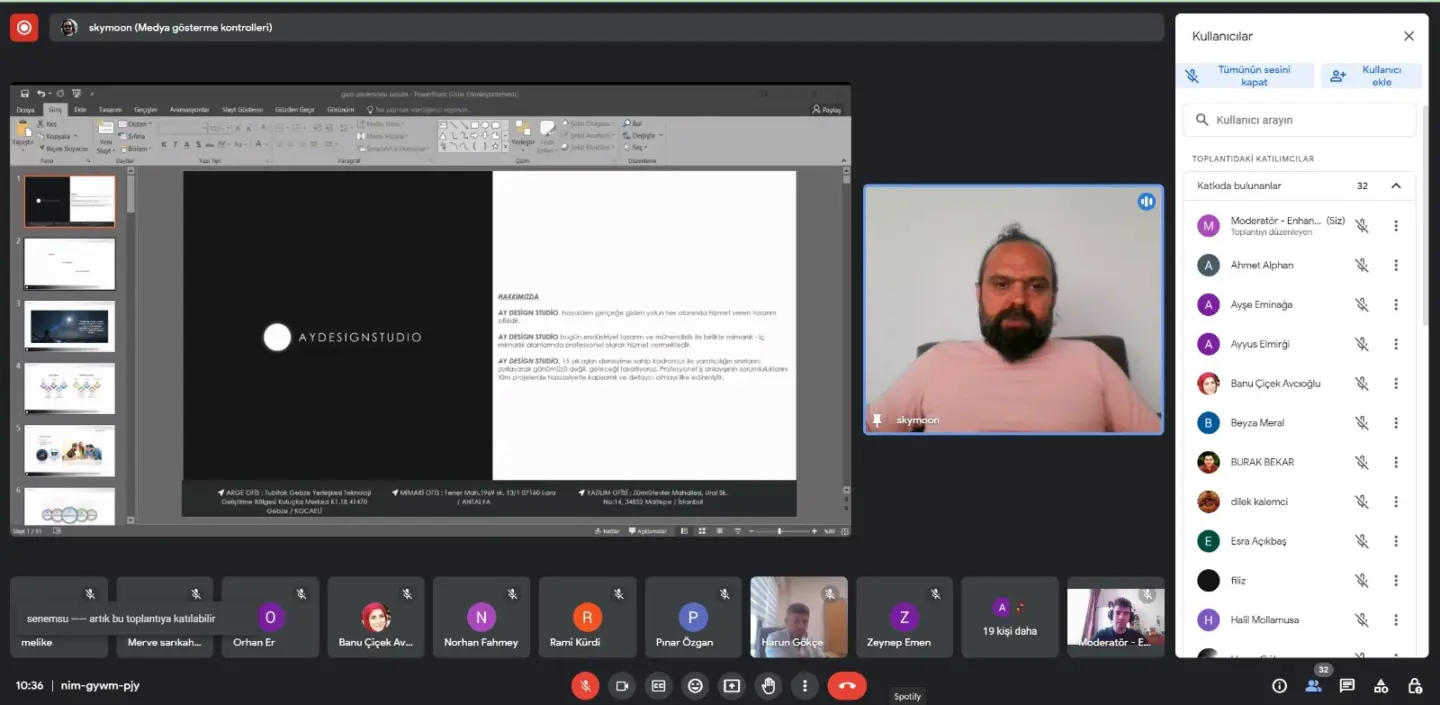Click the Kullanıcı arayın search field

pos(1300,120)
